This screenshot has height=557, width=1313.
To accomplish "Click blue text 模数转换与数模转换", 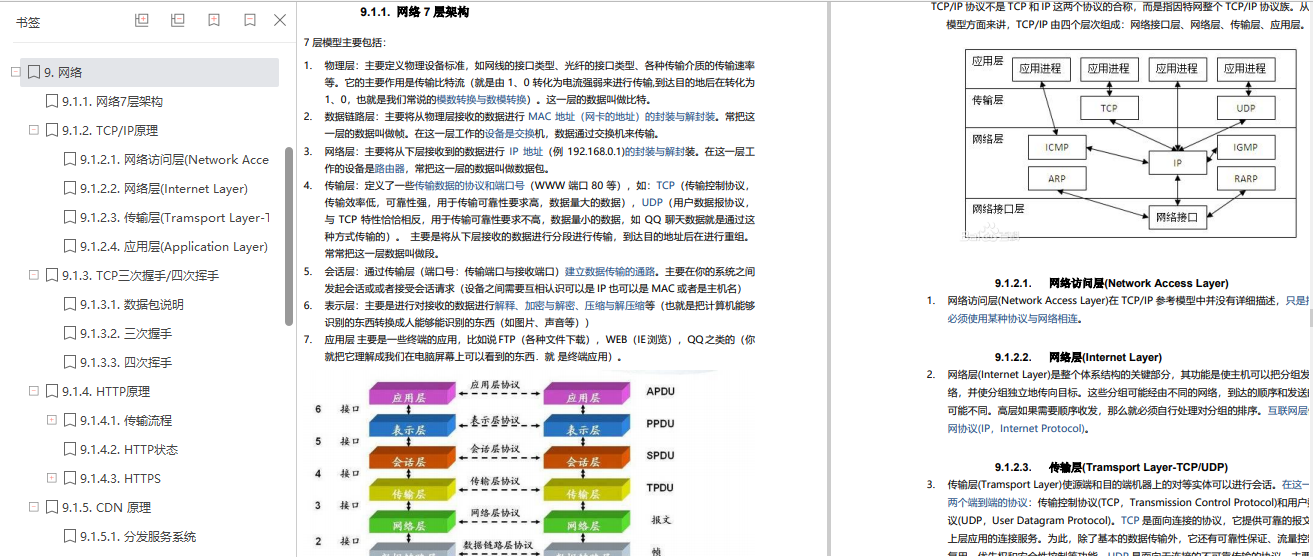I will pyautogui.click(x=482, y=100).
